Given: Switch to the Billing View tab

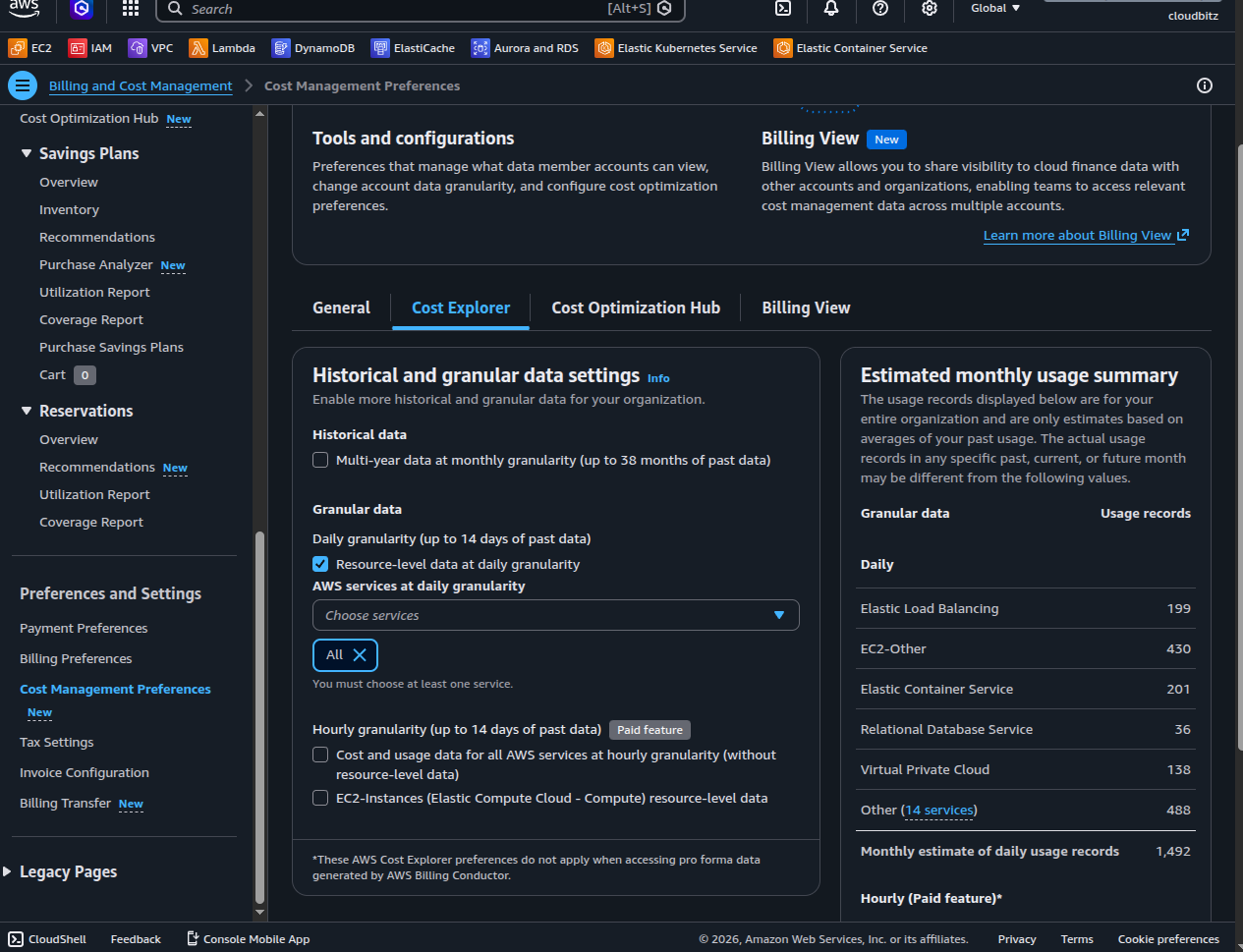Looking at the screenshot, I should click(x=806, y=308).
